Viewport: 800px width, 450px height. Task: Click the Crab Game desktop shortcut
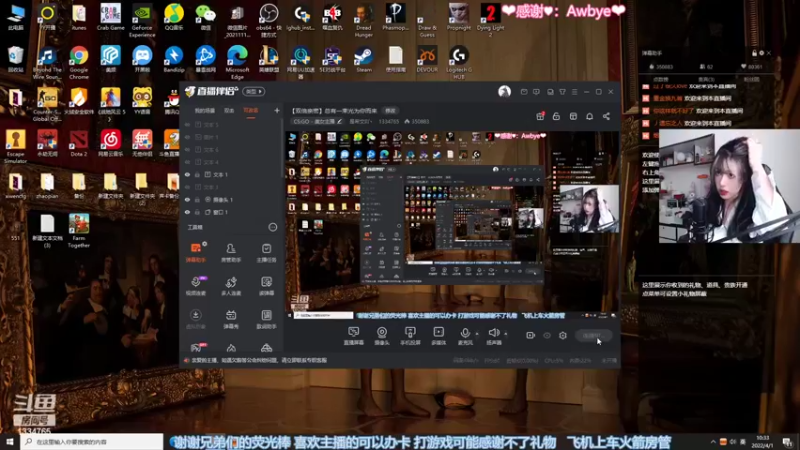click(111, 17)
